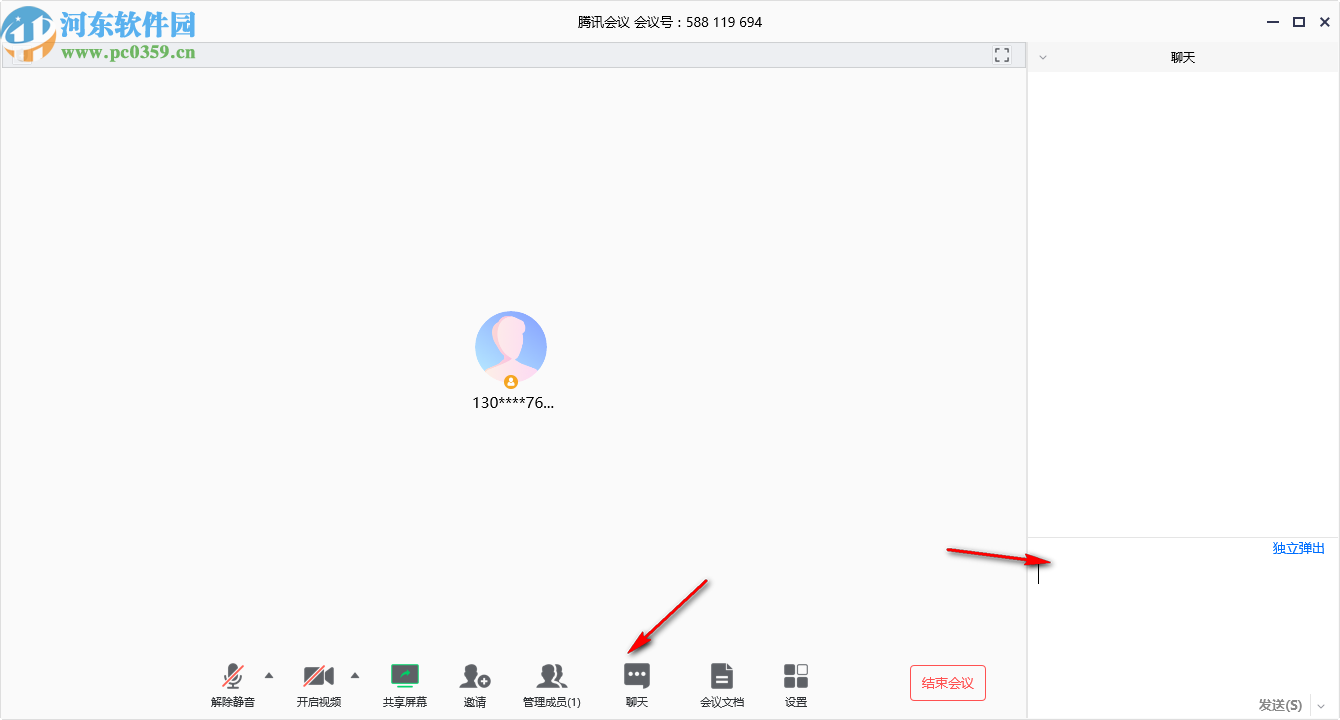Minimize the 腾讯会议 window
Image resolution: width=1340 pixels, height=720 pixels.
tap(1273, 21)
